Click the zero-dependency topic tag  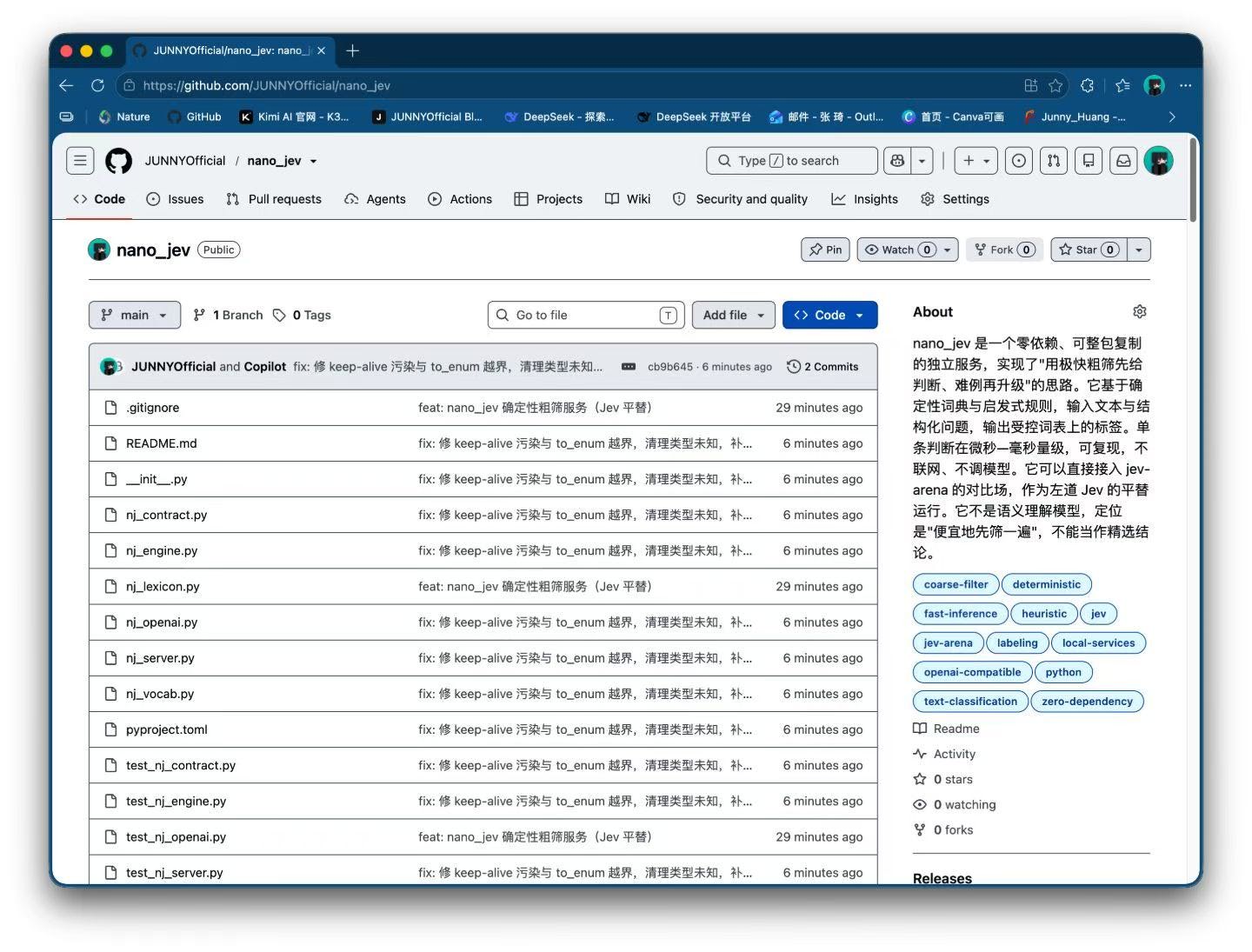point(1087,702)
